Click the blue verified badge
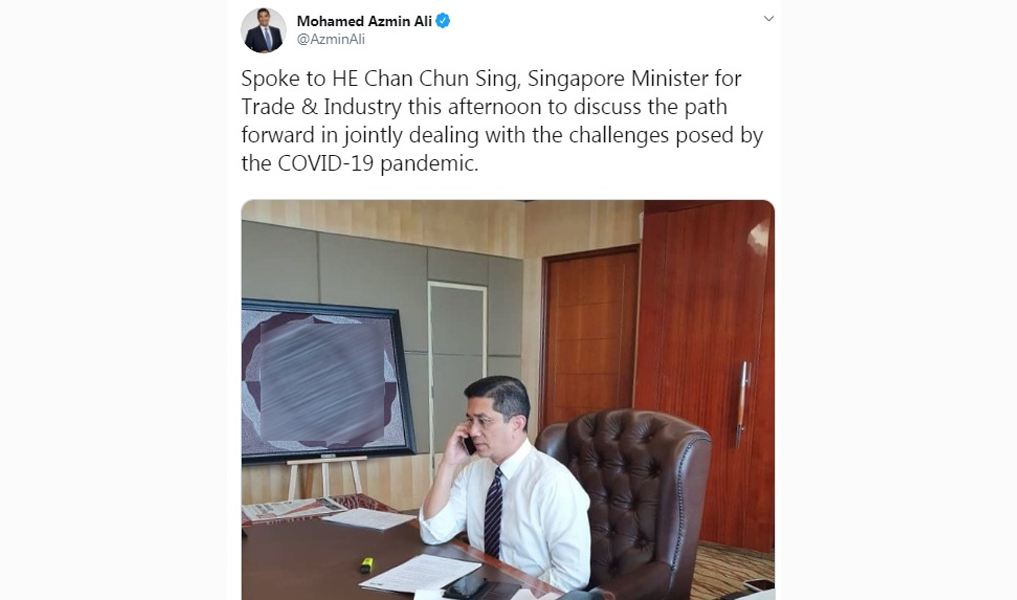The image size is (1017, 600). click(443, 21)
